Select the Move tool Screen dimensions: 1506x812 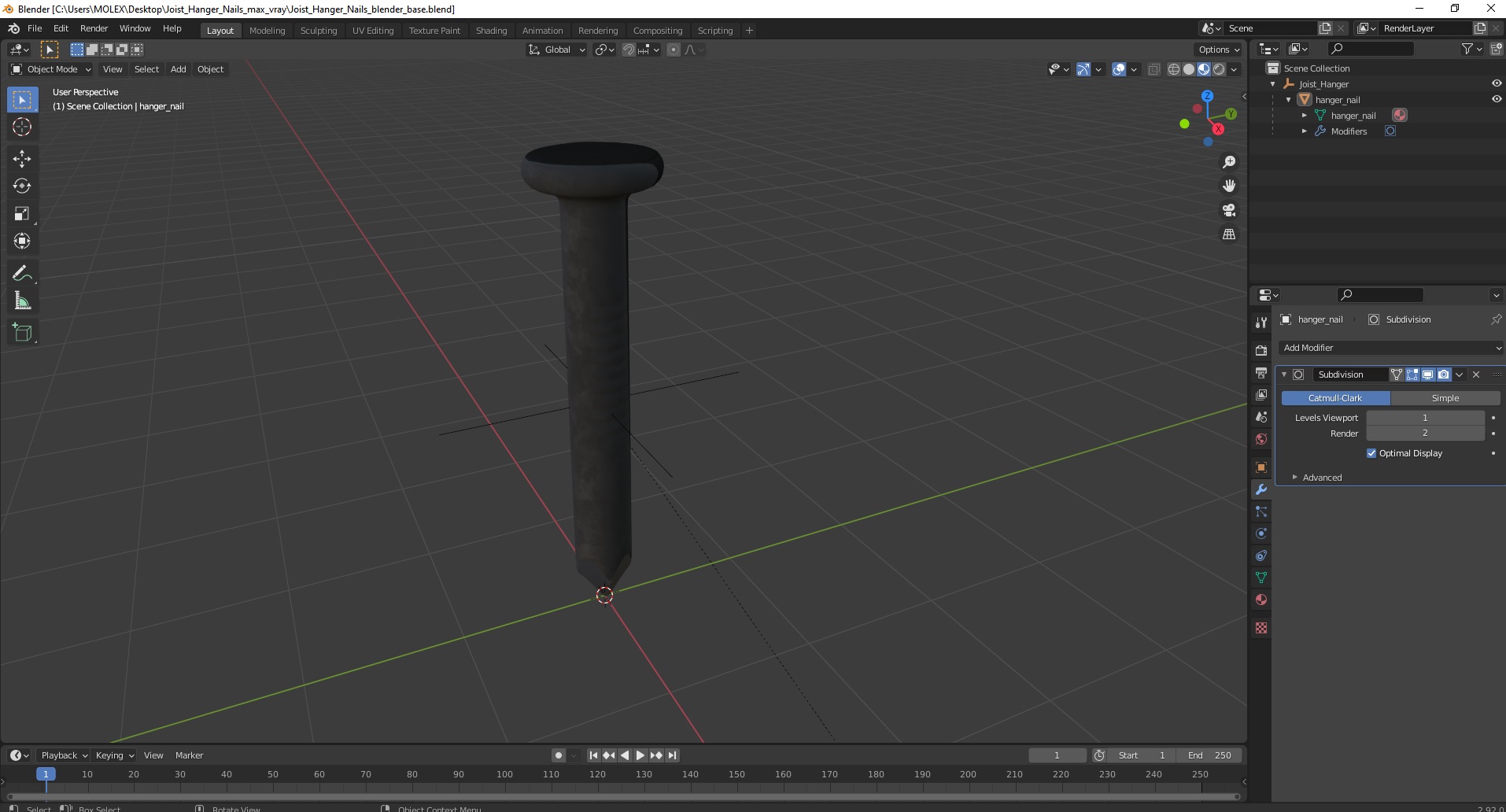(22, 158)
